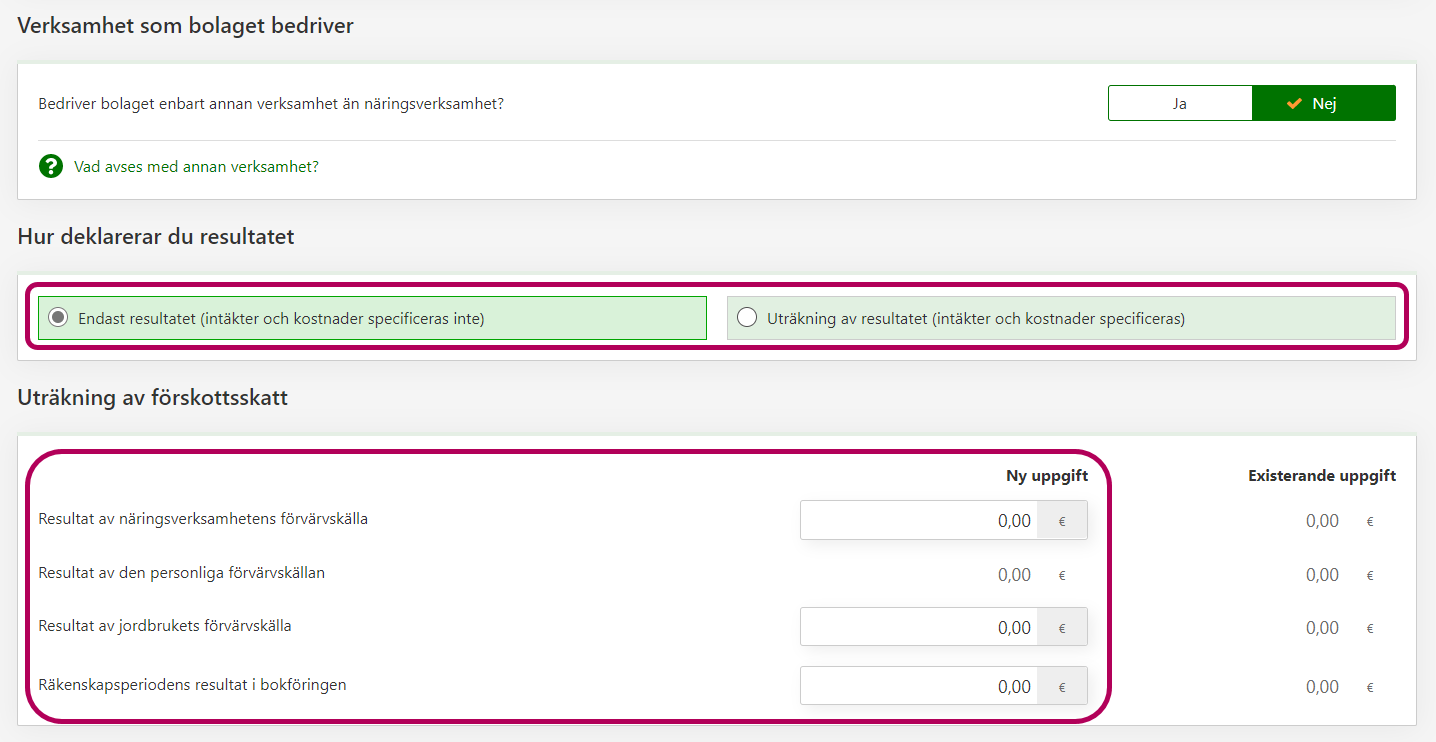The image size is (1436, 742).
Task: Select the Nej option button
Action: (x=1323, y=103)
